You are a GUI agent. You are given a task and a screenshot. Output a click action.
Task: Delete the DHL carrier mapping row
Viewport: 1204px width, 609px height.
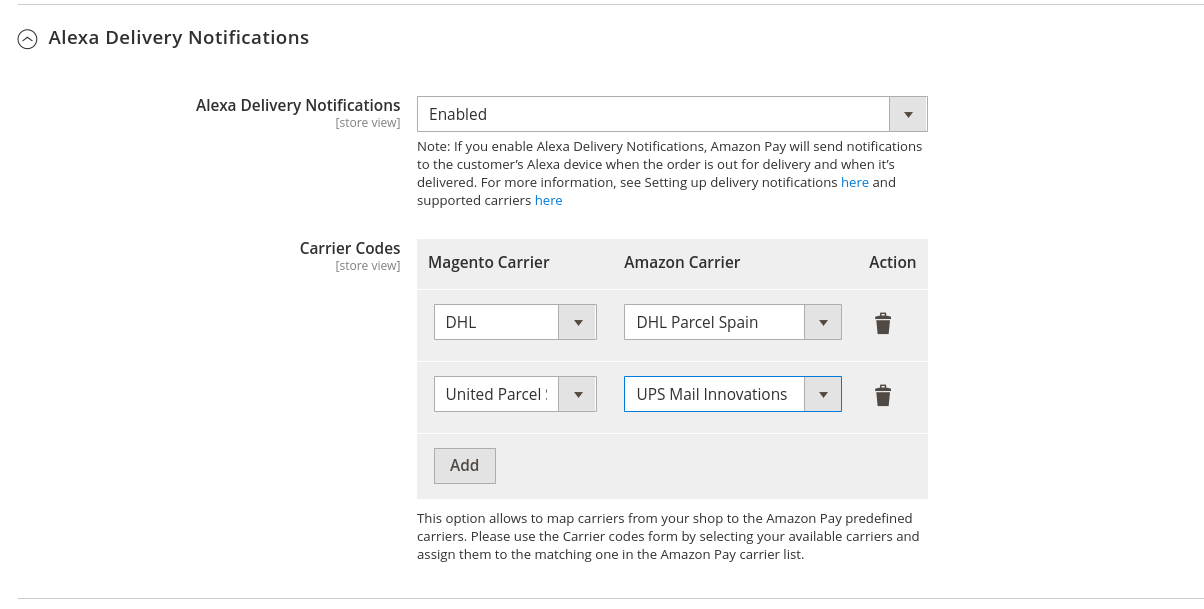click(883, 323)
